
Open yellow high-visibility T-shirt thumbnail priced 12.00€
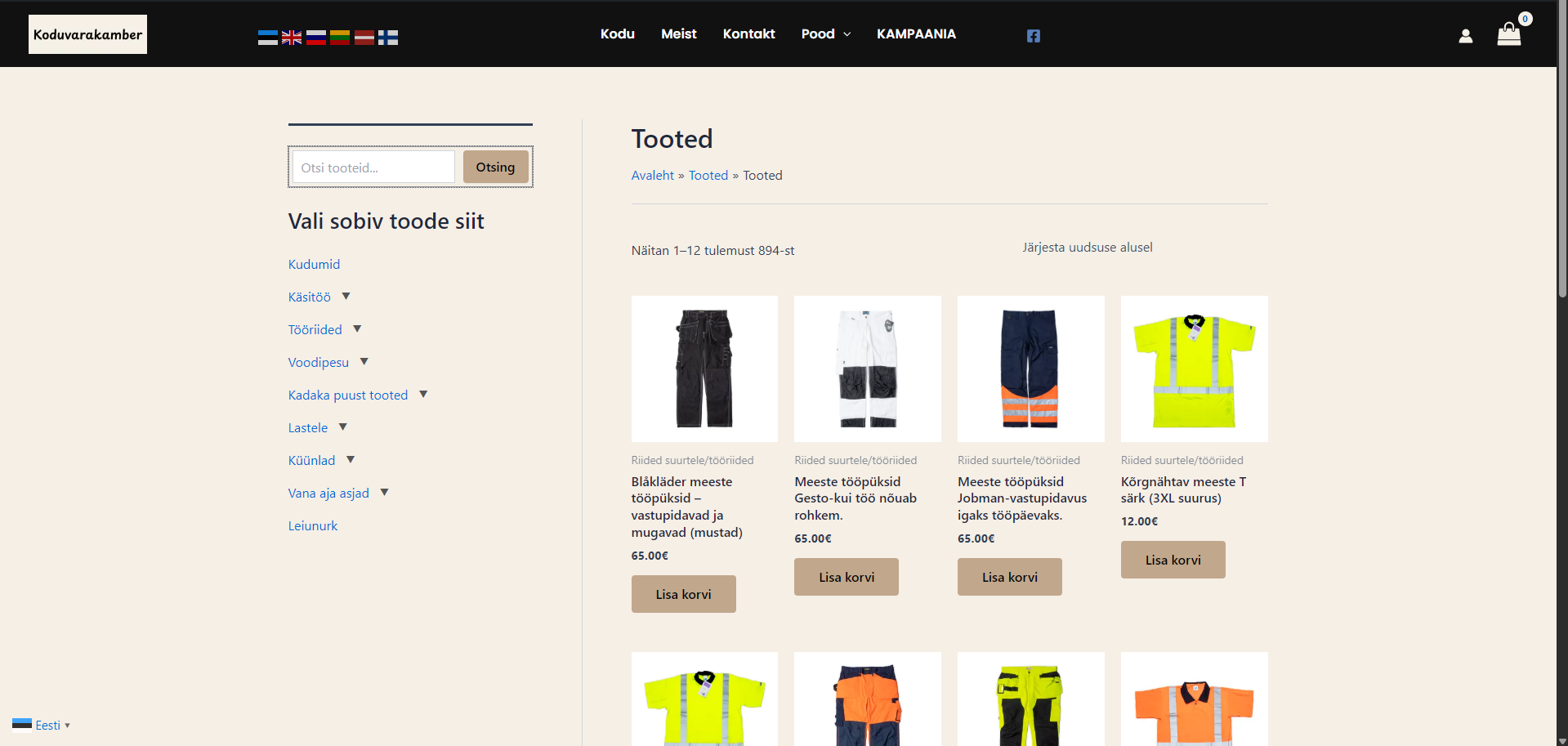click(x=1195, y=369)
